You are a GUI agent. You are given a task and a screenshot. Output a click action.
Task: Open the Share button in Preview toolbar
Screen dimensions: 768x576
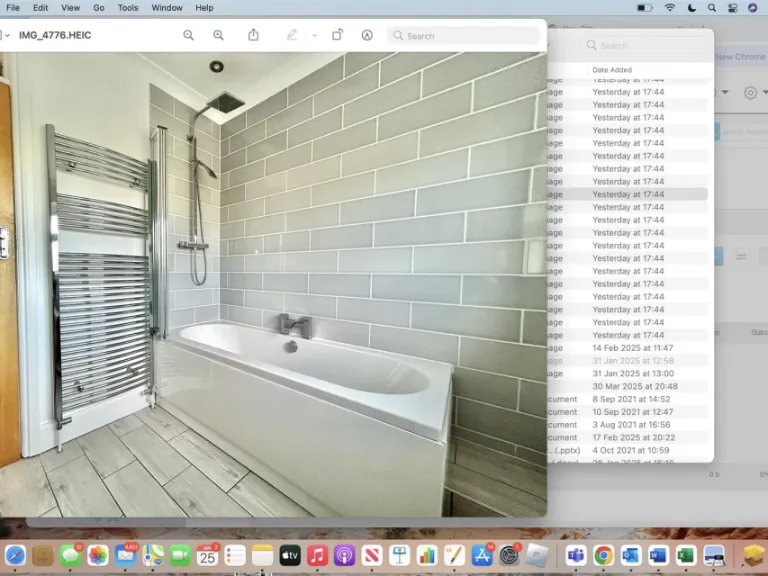(253, 35)
